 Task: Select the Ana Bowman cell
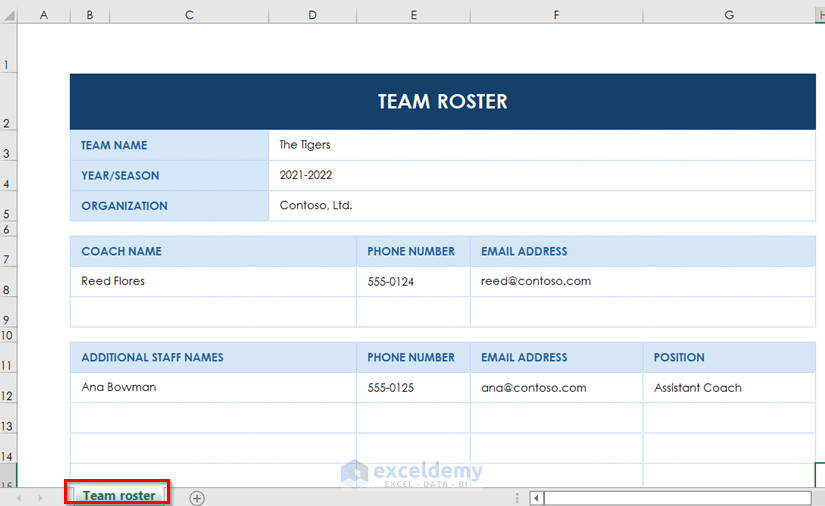[213, 388]
